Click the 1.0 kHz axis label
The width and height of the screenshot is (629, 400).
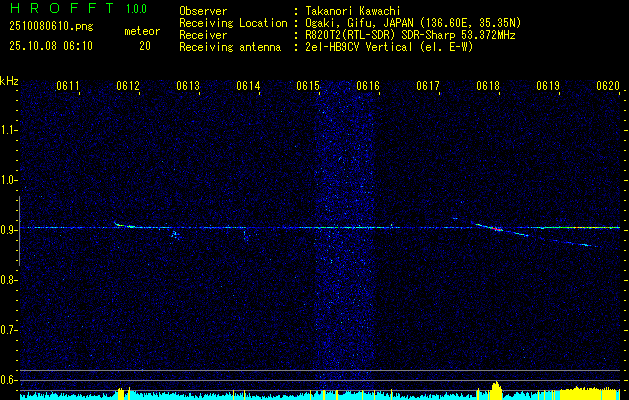click(x=8, y=180)
